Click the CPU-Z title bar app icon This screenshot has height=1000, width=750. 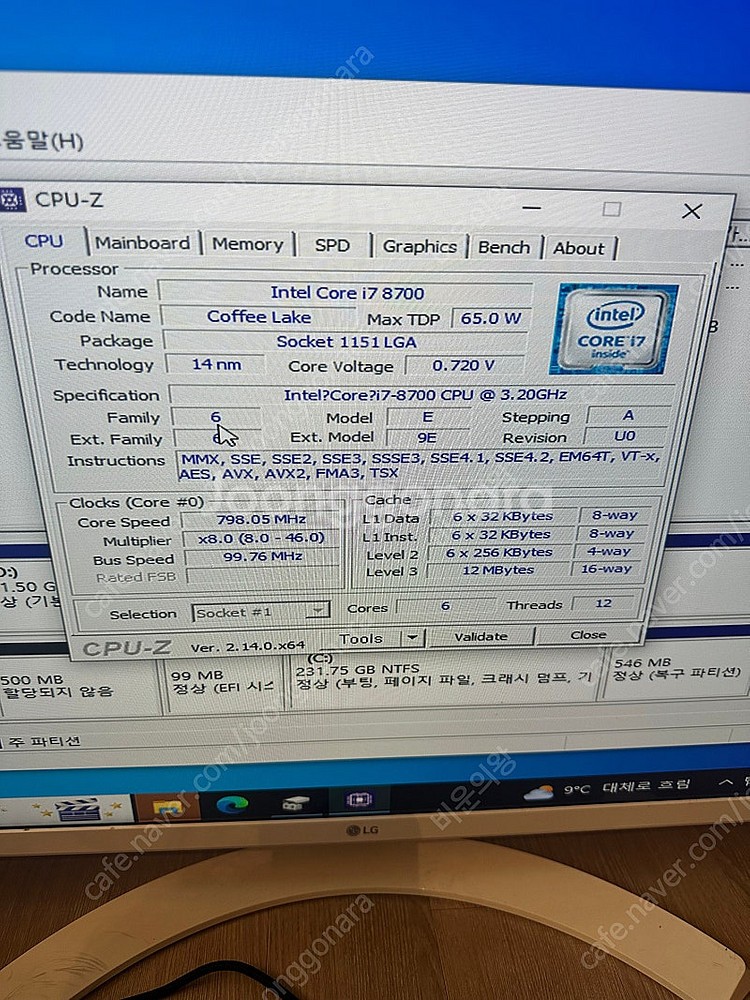tap(12, 200)
